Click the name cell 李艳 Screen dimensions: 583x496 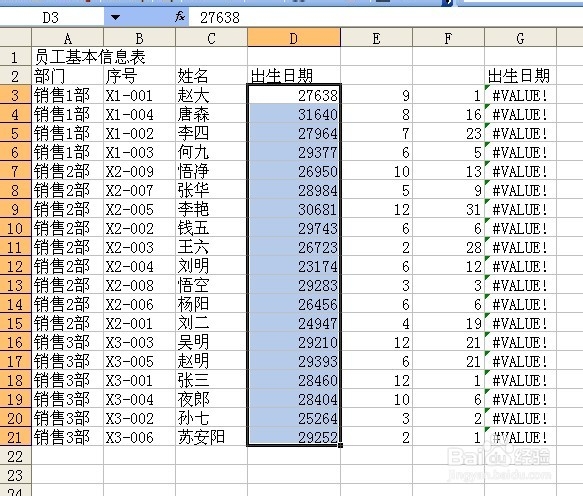click(x=211, y=209)
